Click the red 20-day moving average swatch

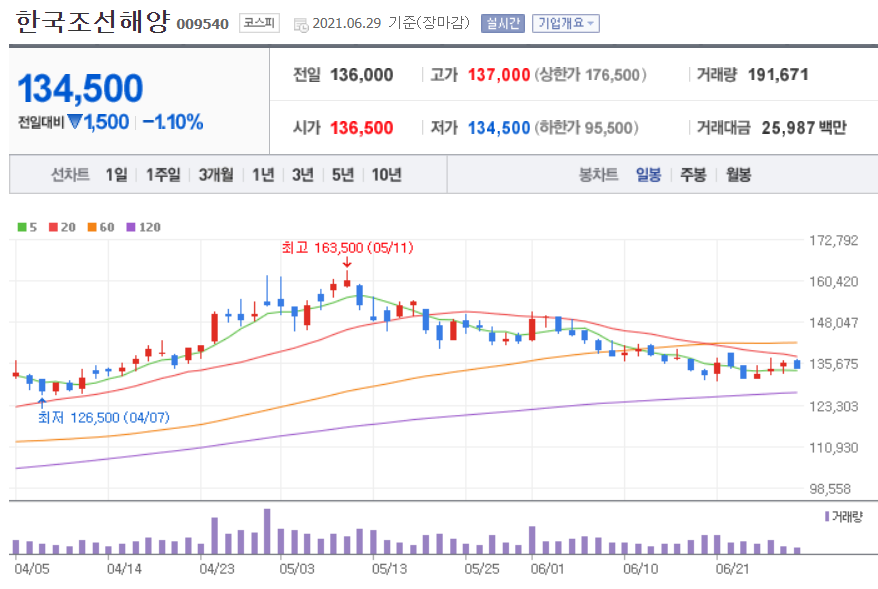pyautogui.click(x=53, y=227)
